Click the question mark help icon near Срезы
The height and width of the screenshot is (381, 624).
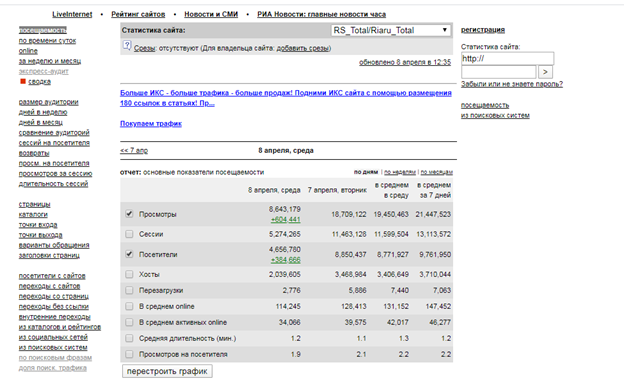pos(127,45)
